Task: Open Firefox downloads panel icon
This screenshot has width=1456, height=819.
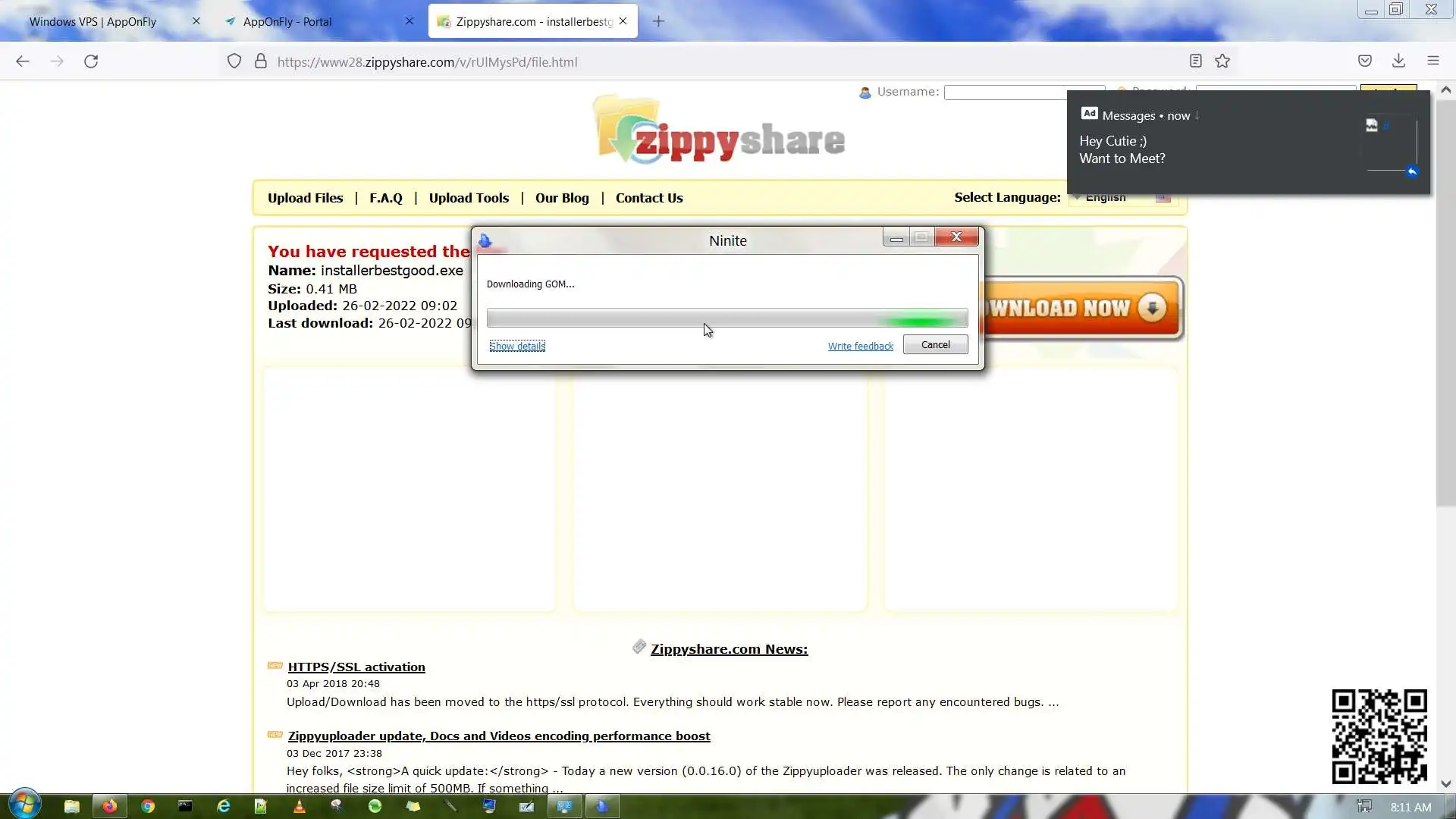Action: [1398, 61]
